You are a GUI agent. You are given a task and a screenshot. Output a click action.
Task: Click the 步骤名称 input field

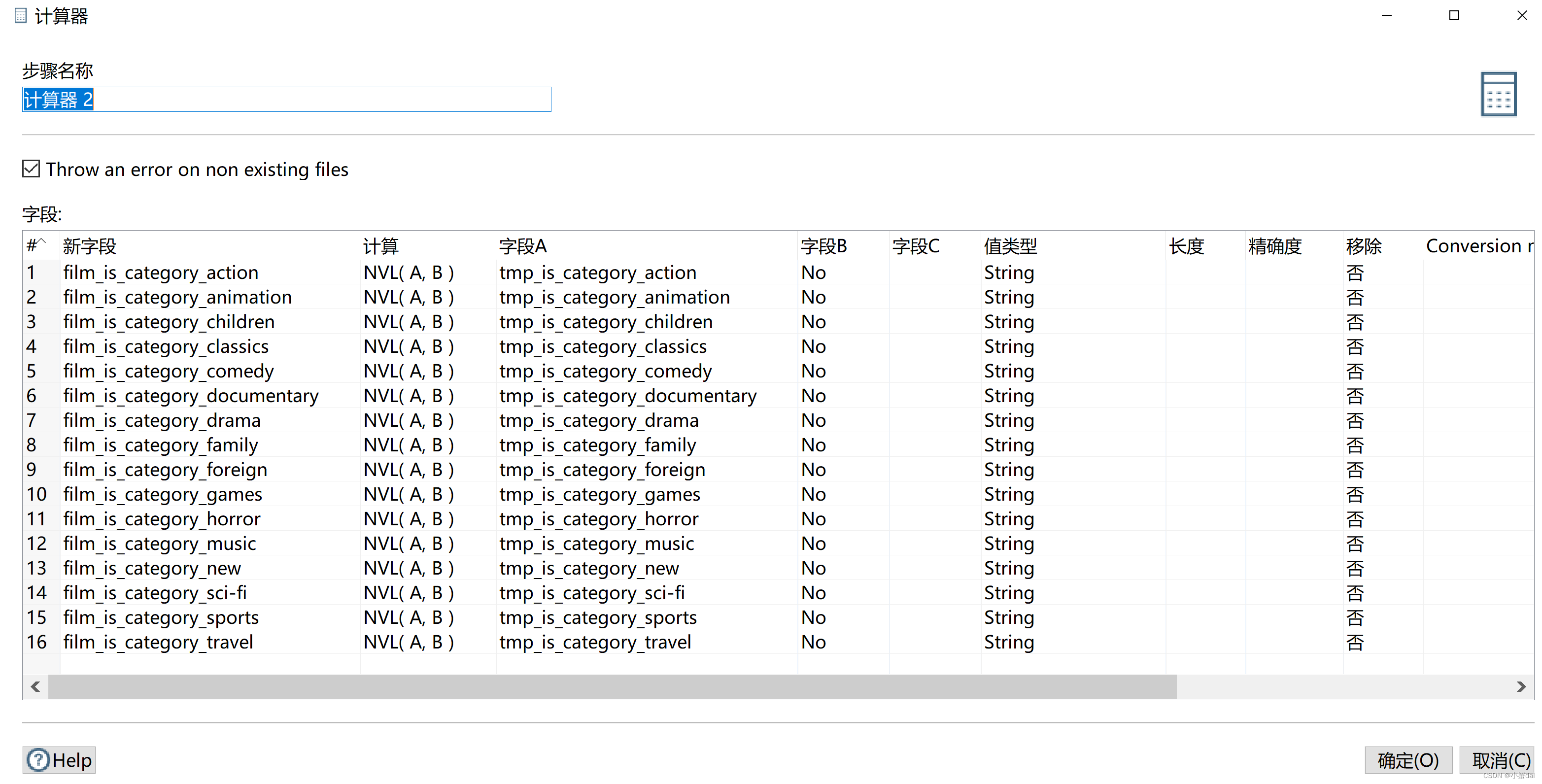286,100
